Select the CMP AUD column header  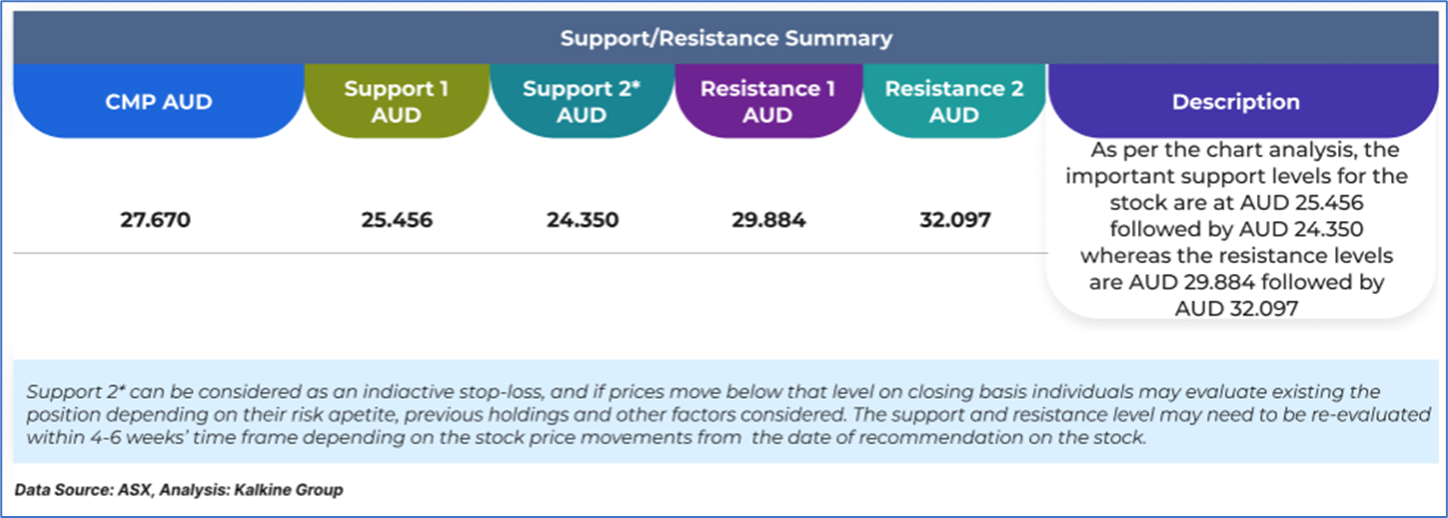(158, 101)
